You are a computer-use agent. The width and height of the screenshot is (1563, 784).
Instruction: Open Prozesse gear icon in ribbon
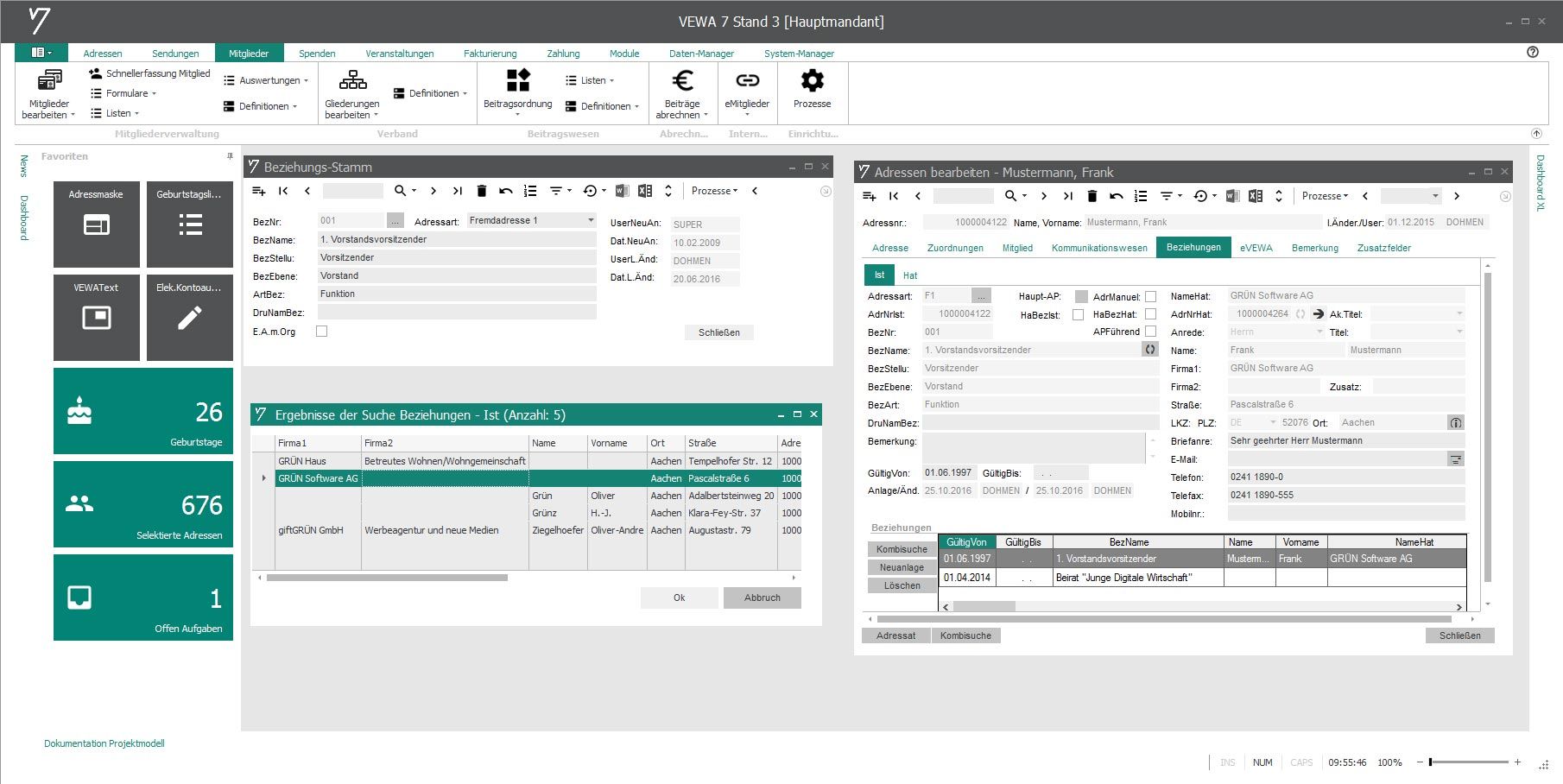tap(812, 80)
